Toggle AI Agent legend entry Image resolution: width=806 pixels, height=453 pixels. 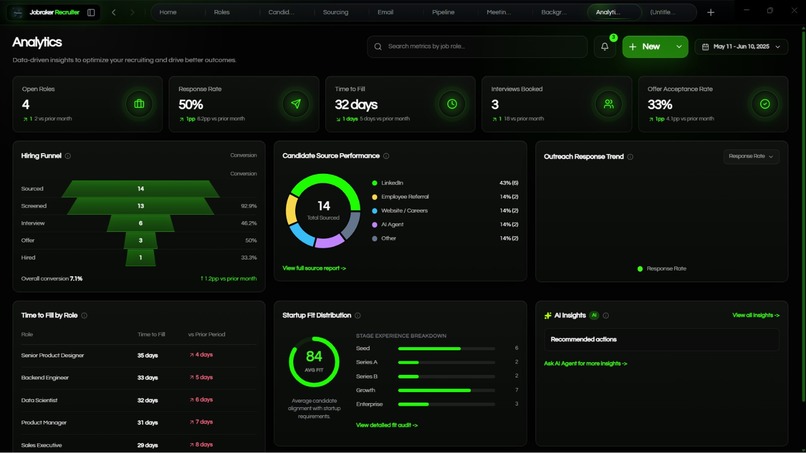[388, 225]
